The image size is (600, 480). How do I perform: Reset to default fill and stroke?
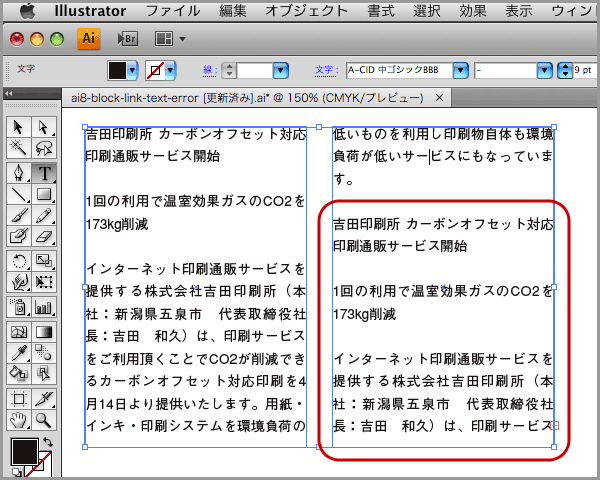pos(16,472)
